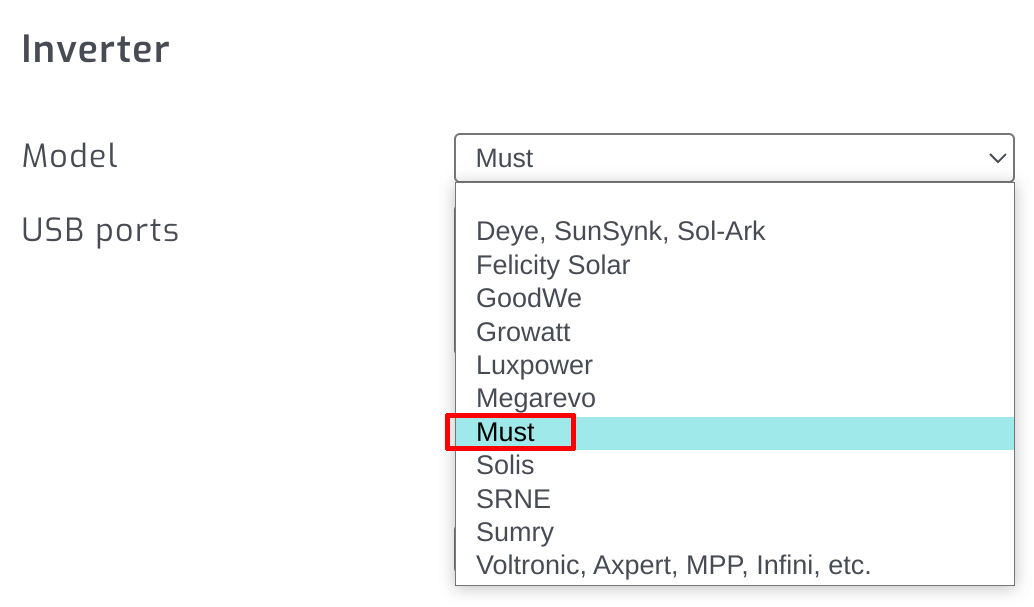Pick Solis from the dropdown list
This screenshot has width=1034, height=607.
pos(505,465)
